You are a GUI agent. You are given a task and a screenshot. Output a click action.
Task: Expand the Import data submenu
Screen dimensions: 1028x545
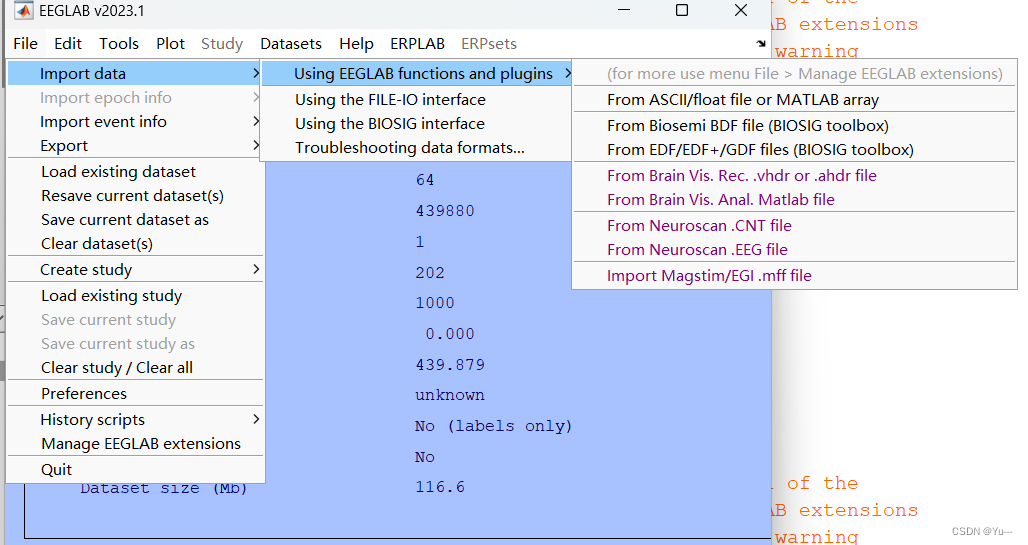pyautogui.click(x=134, y=73)
